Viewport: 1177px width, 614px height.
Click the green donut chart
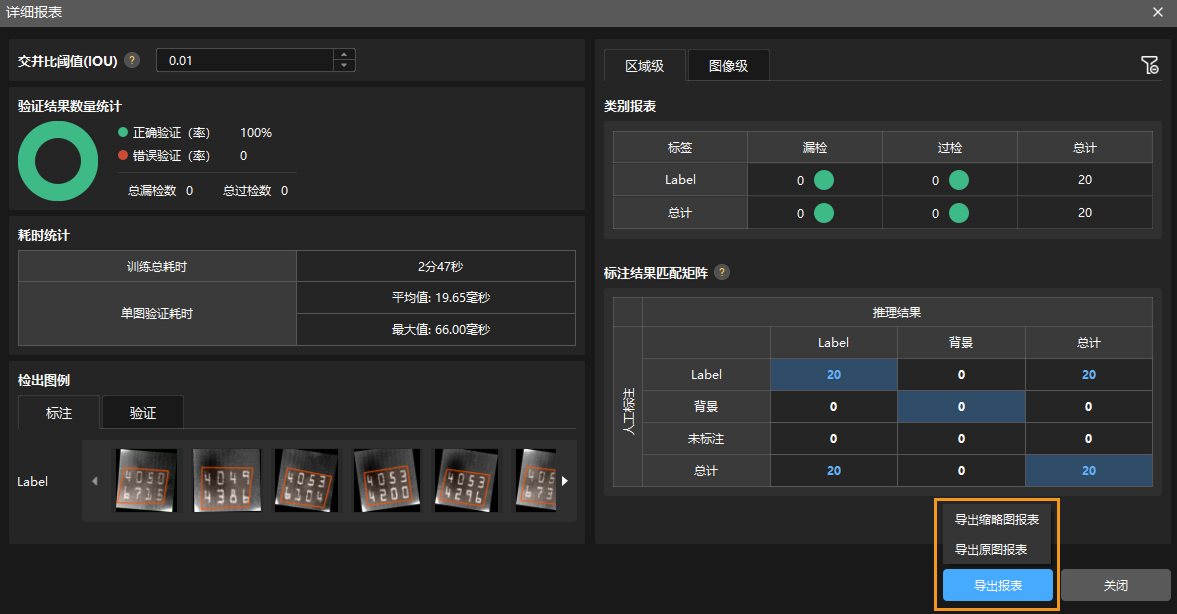[58, 161]
